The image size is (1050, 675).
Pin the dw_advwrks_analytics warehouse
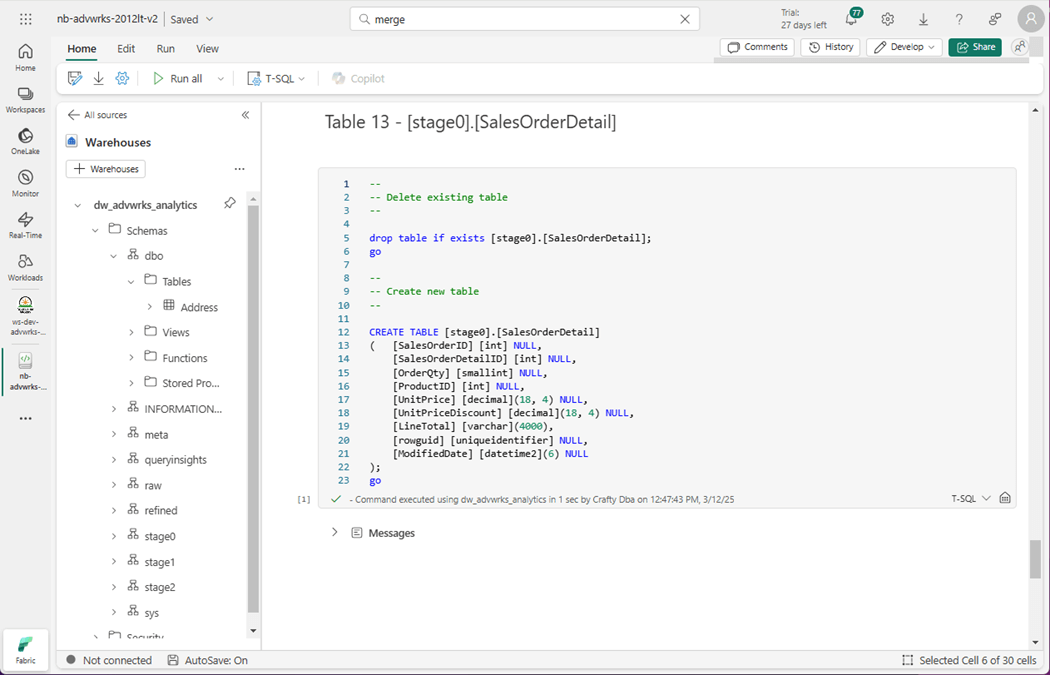(x=230, y=204)
